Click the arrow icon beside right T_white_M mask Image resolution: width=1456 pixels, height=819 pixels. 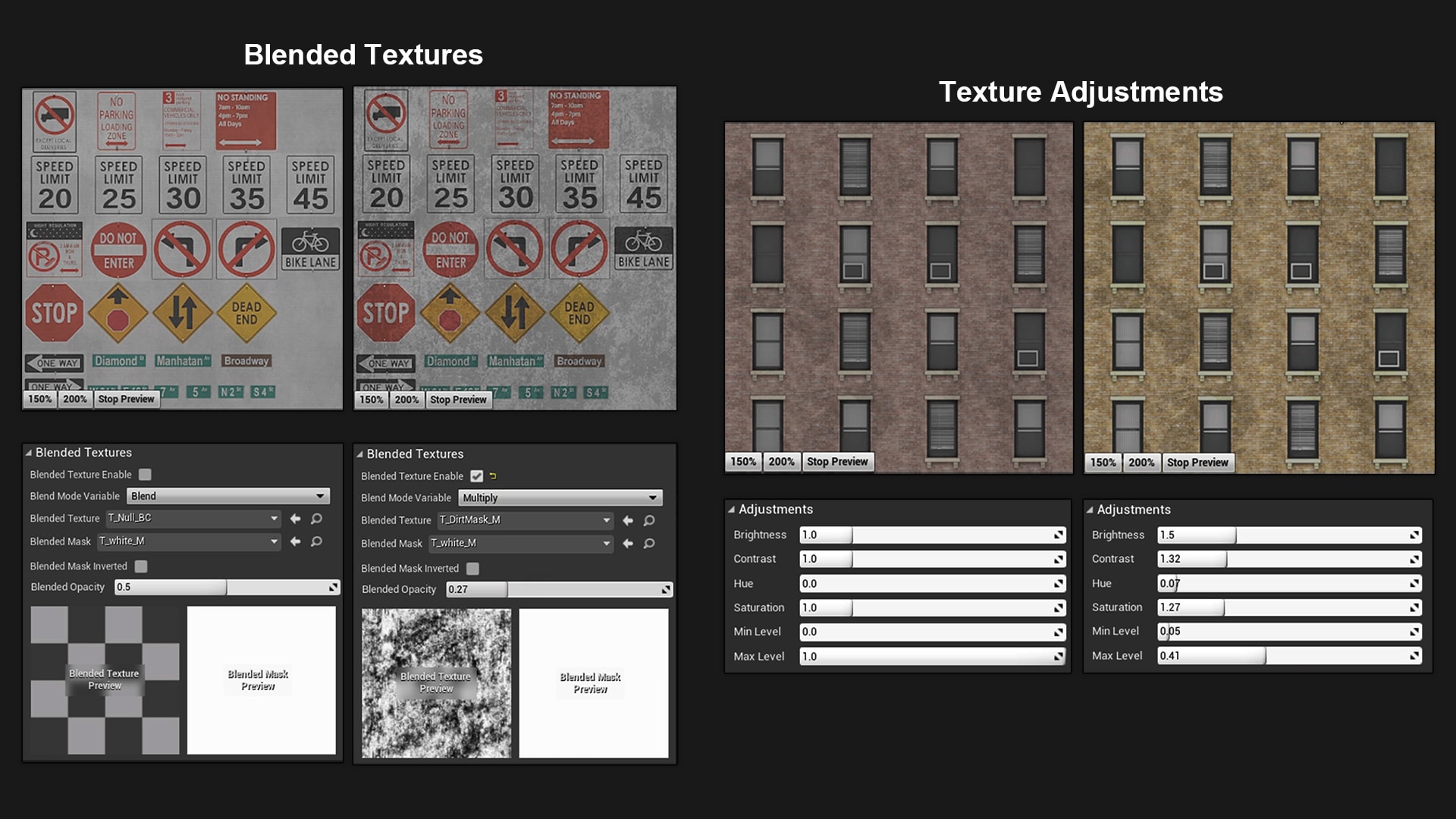(x=628, y=544)
